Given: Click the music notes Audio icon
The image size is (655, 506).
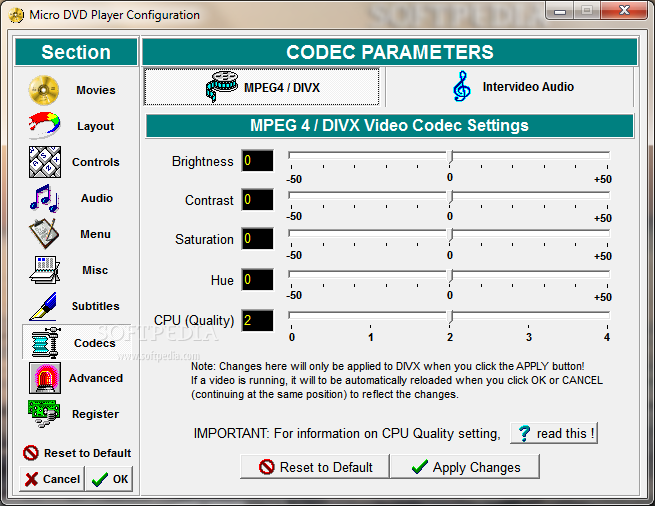Looking at the screenshot, I should coord(44,198).
